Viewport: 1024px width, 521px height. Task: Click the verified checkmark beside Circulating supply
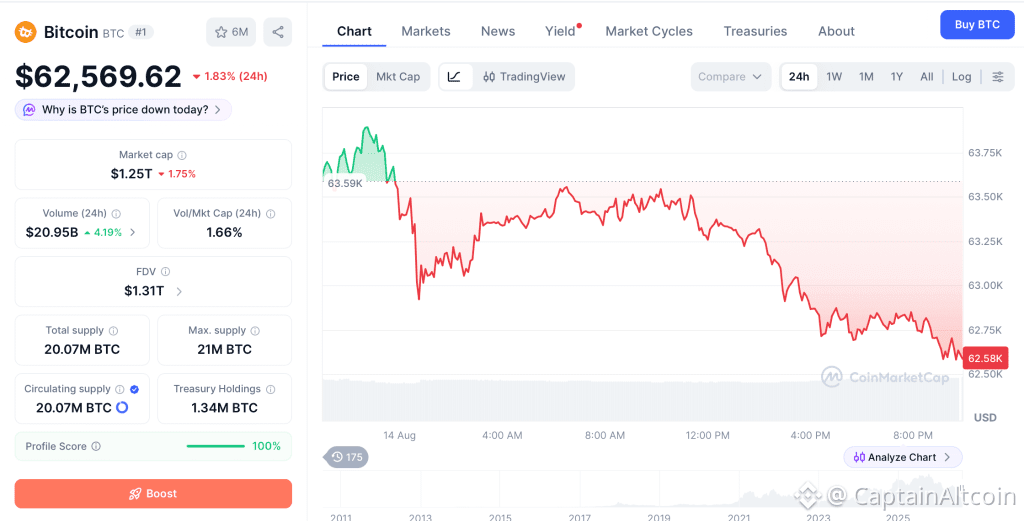point(135,389)
